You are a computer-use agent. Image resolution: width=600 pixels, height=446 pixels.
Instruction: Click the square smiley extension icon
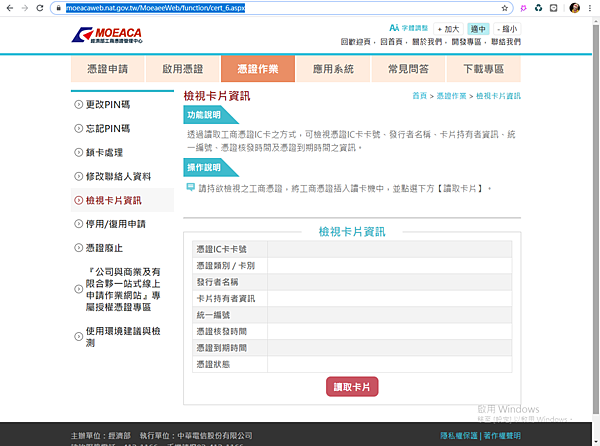click(x=553, y=8)
